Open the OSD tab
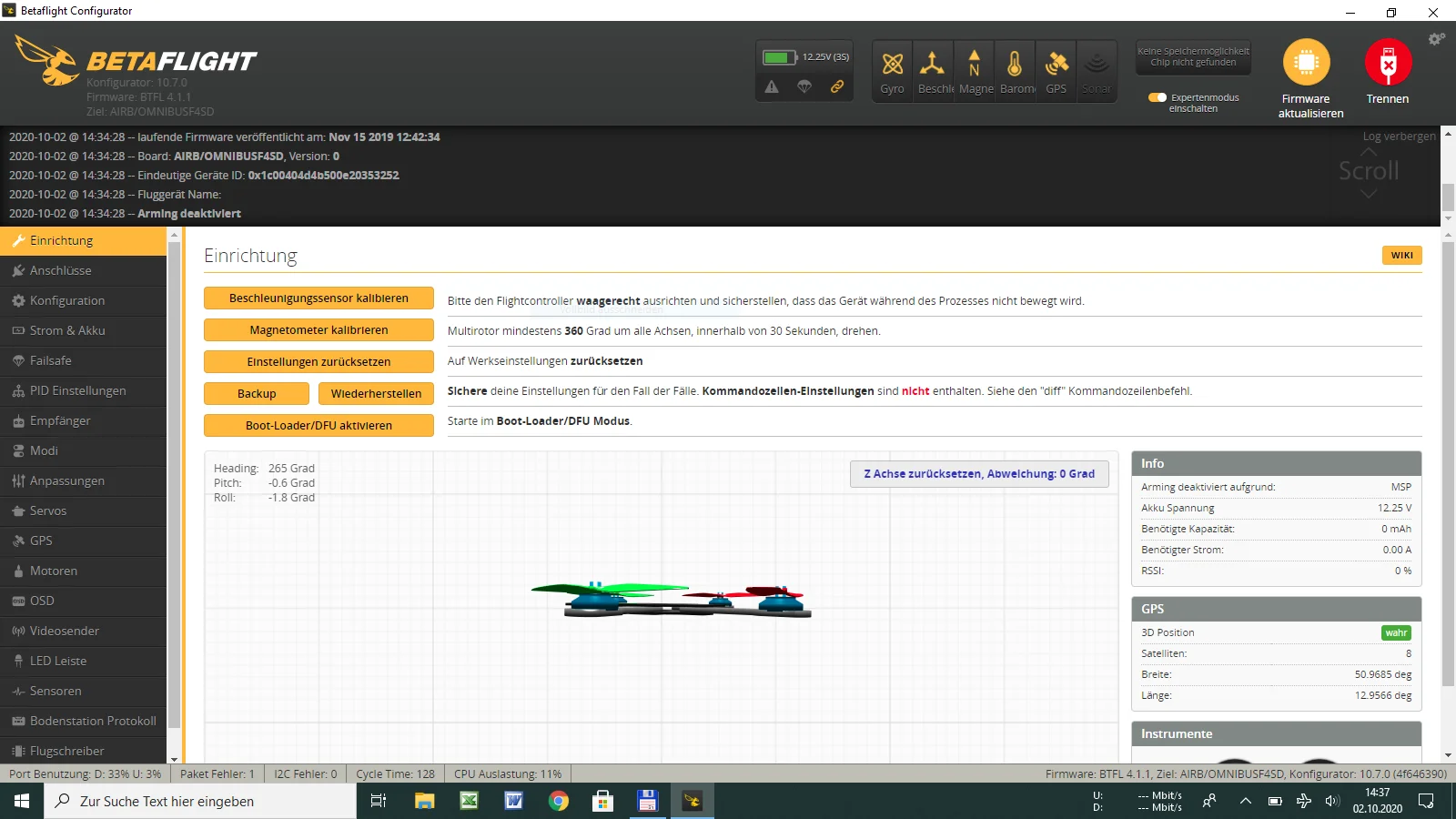The width and height of the screenshot is (1456, 819). (x=83, y=601)
